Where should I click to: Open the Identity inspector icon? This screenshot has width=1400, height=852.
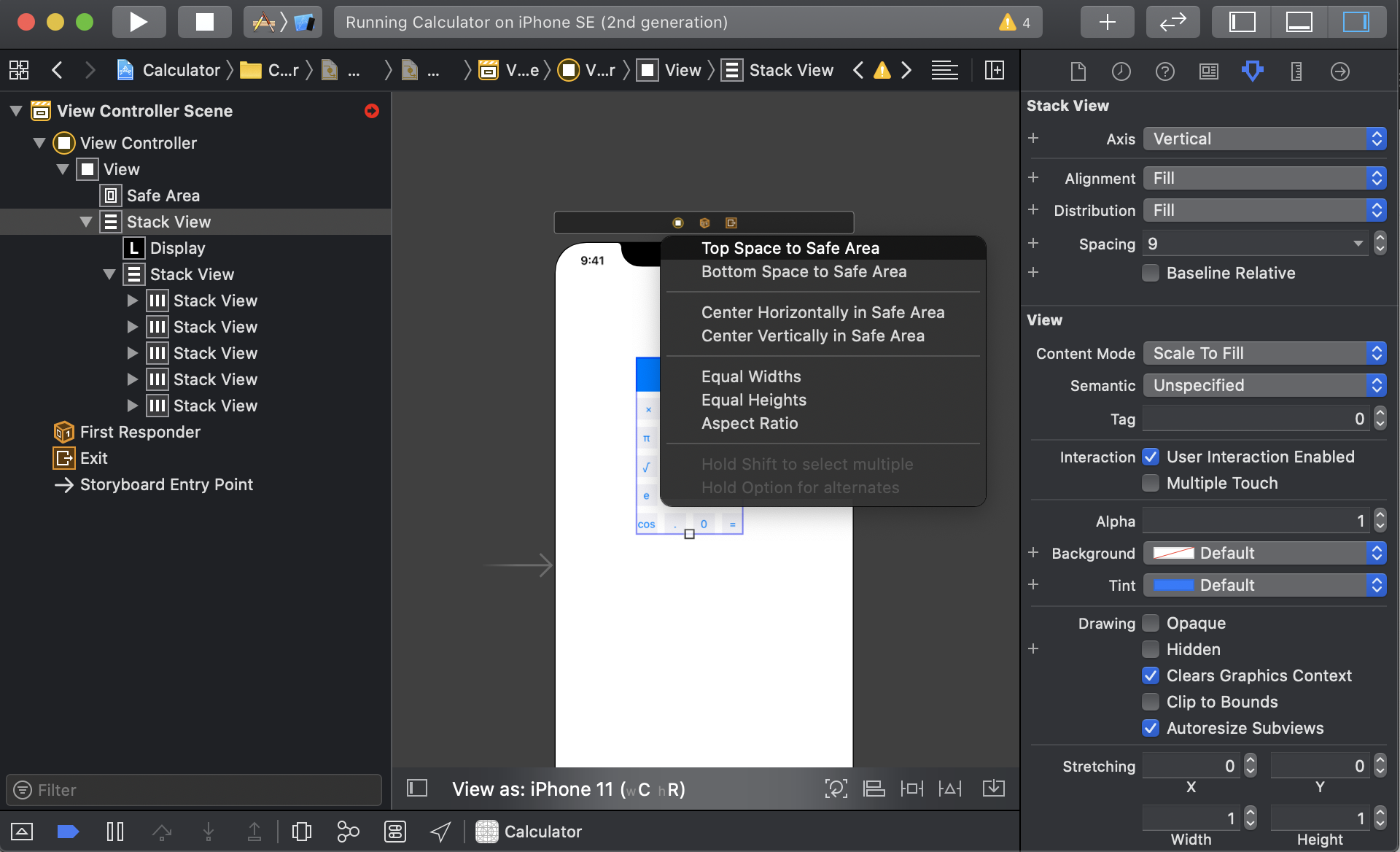(x=1208, y=71)
